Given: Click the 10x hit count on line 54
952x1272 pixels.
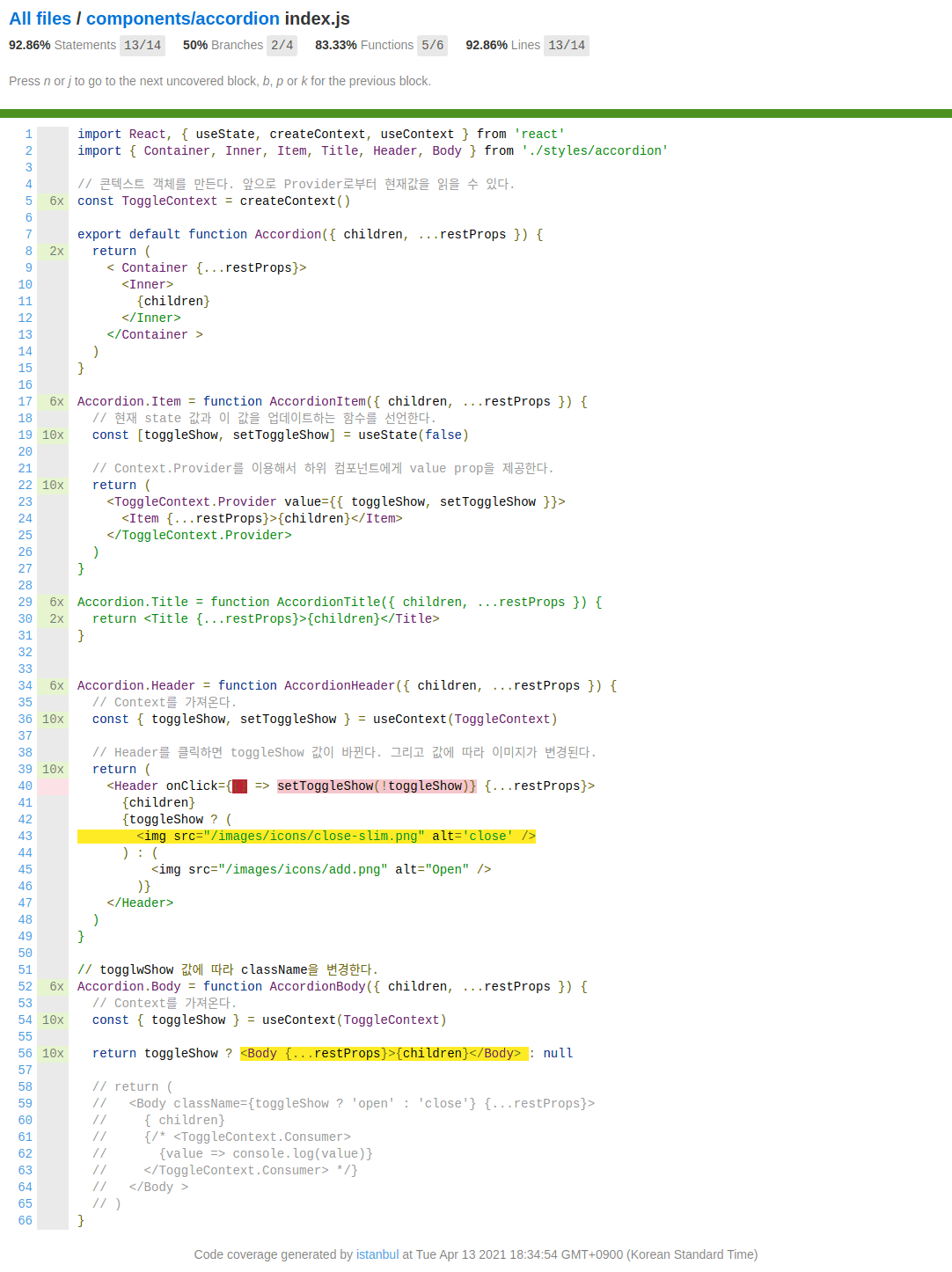Looking at the screenshot, I should [x=53, y=1020].
